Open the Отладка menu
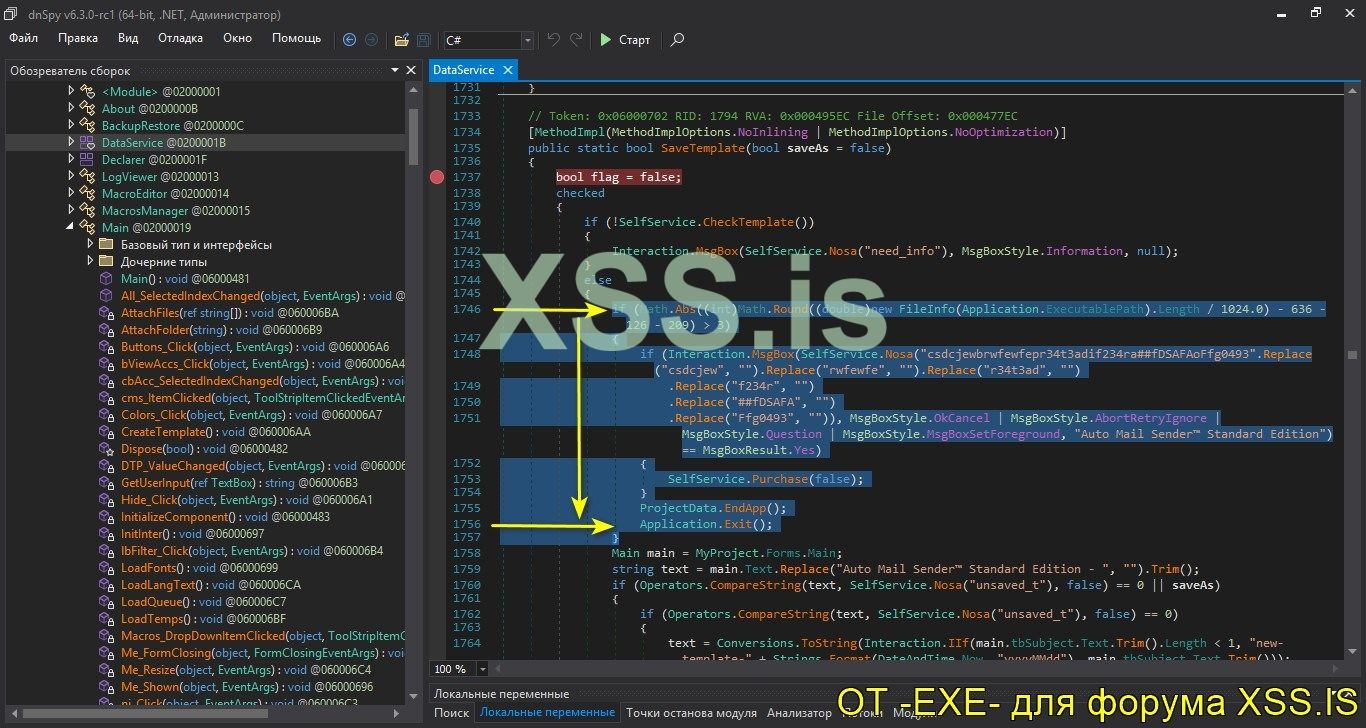 180,38
